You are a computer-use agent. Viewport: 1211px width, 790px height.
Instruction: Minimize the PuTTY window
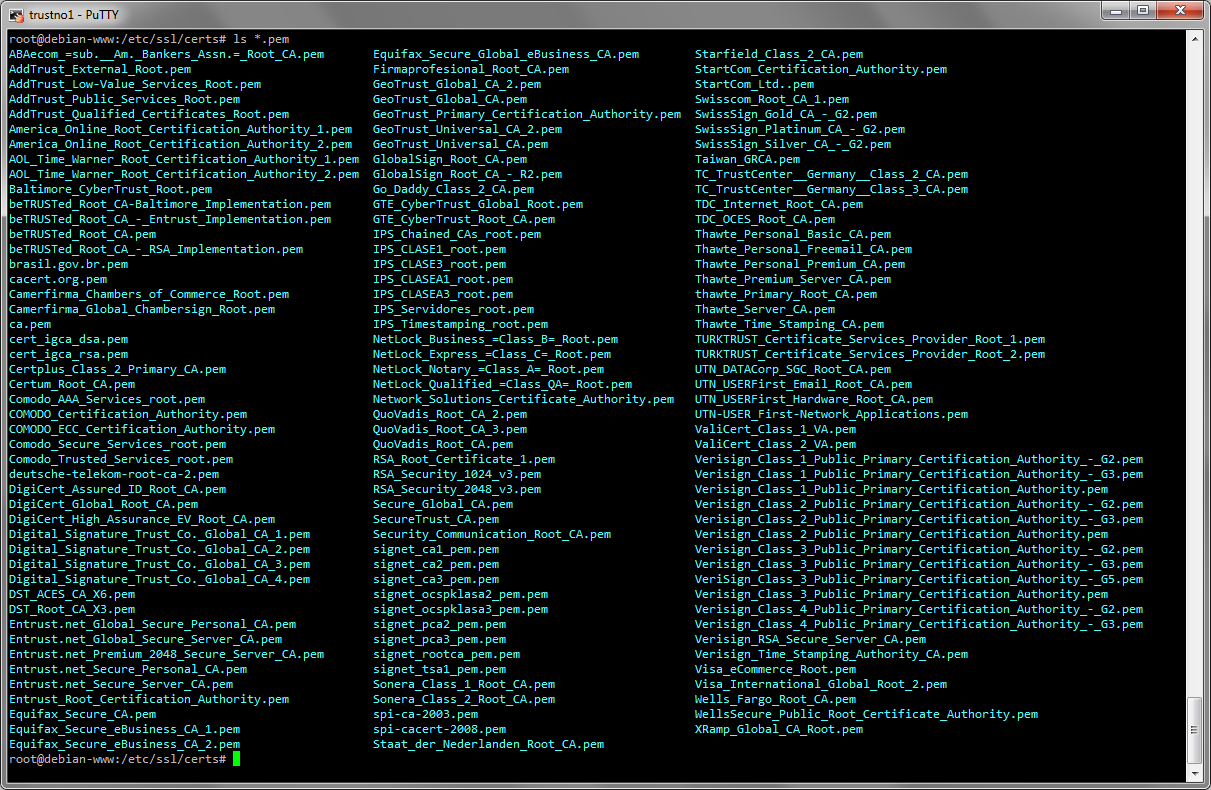coord(1115,11)
